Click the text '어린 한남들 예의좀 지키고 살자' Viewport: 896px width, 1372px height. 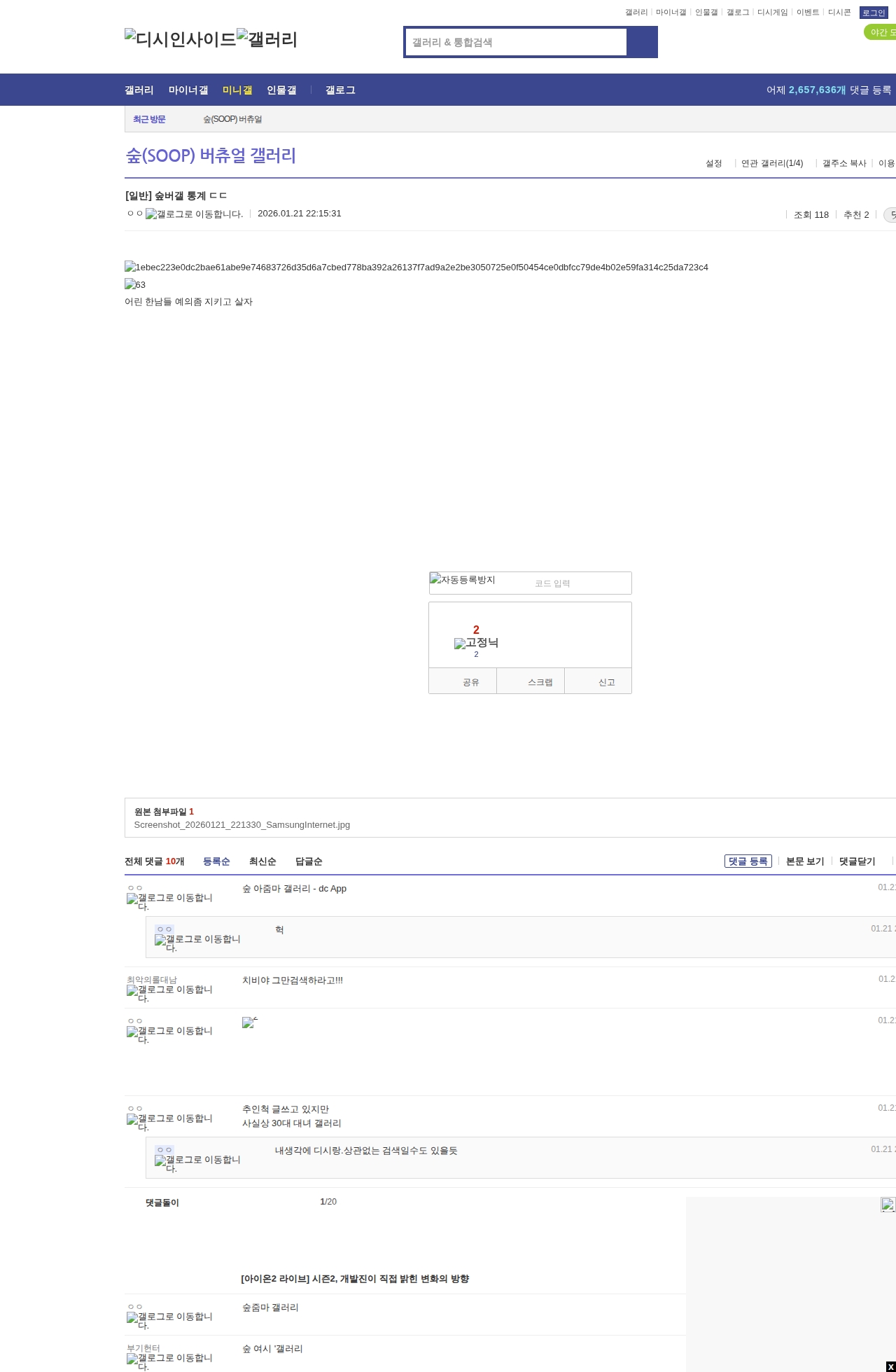(188, 301)
